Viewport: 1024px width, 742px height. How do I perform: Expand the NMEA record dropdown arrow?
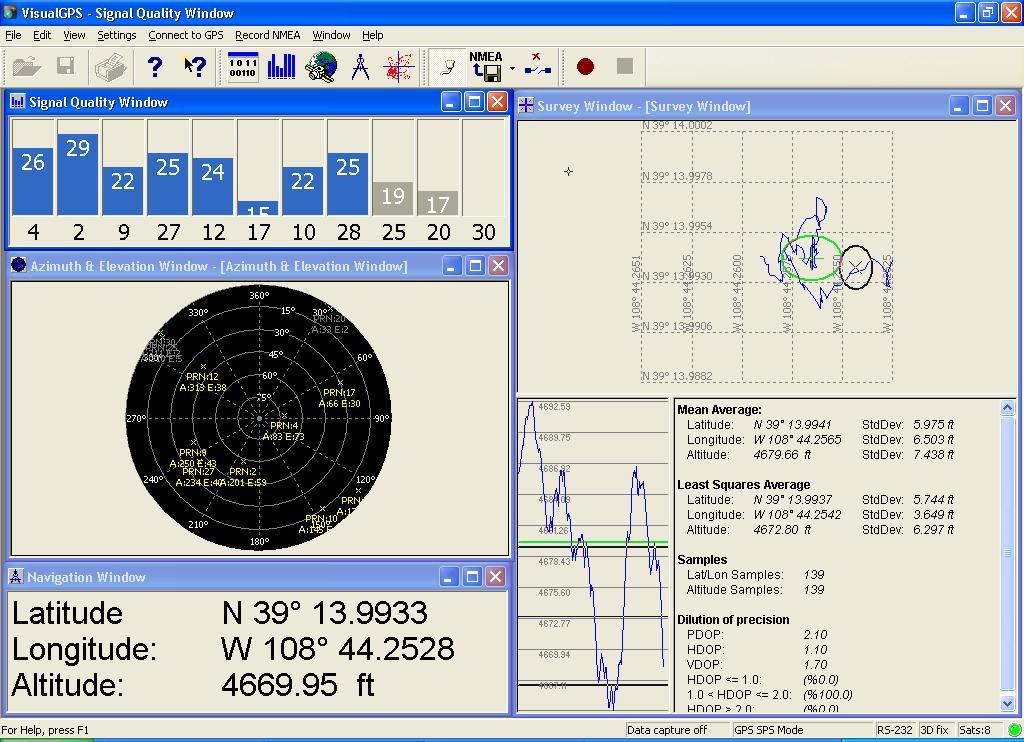coord(513,68)
